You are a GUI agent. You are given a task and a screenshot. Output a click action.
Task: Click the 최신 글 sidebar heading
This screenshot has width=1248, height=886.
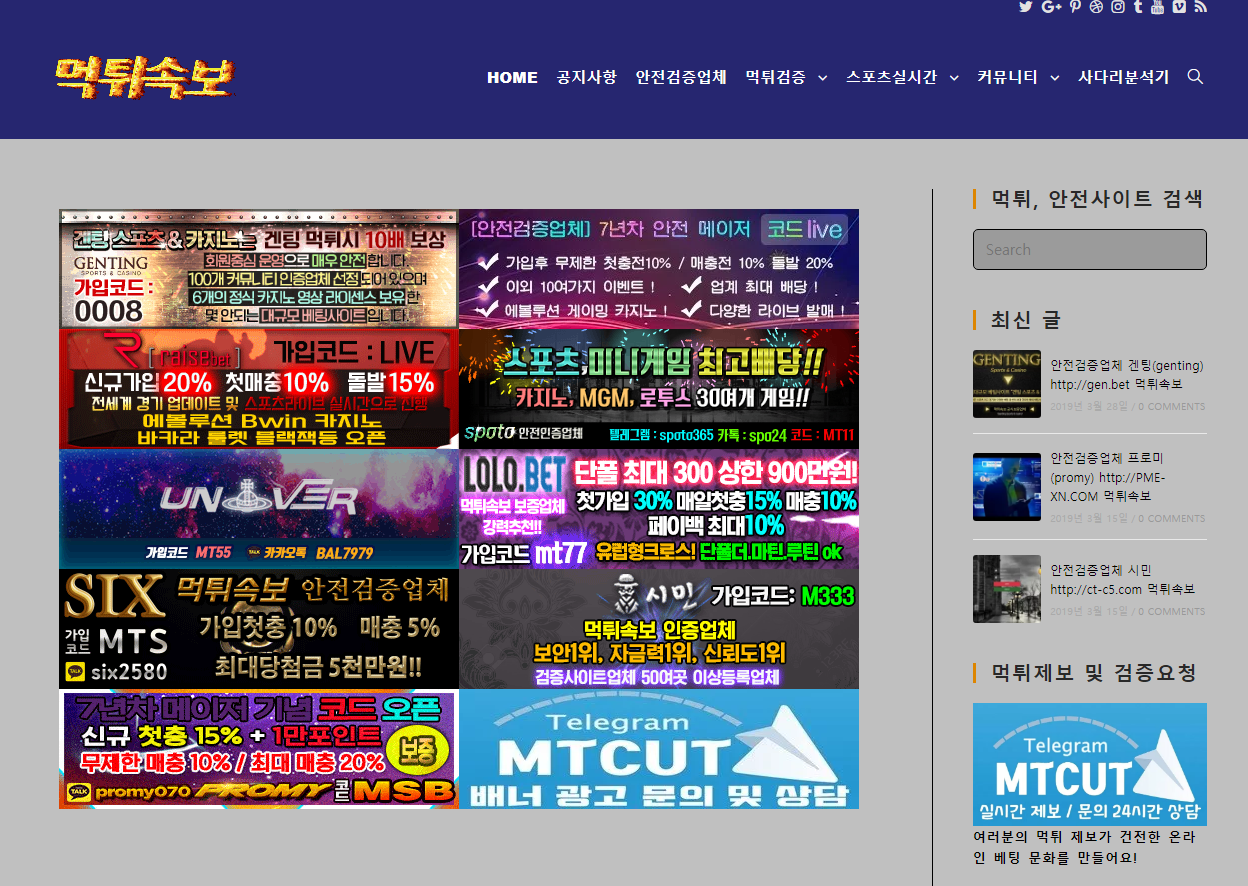click(x=1025, y=320)
